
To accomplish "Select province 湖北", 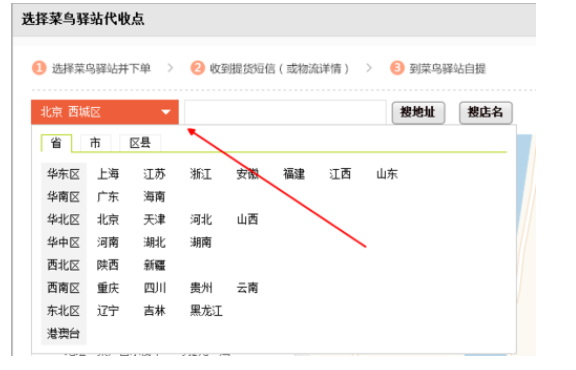I will (x=154, y=243).
